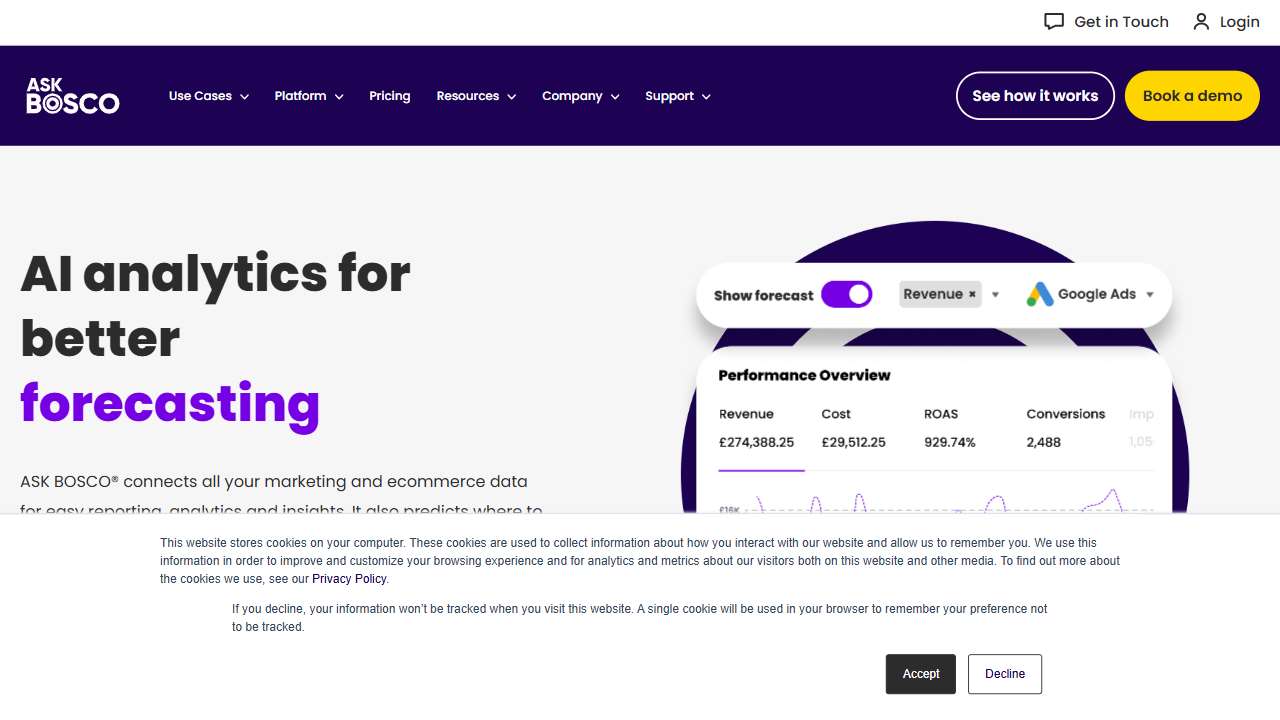Open the Company menu

click(x=580, y=96)
